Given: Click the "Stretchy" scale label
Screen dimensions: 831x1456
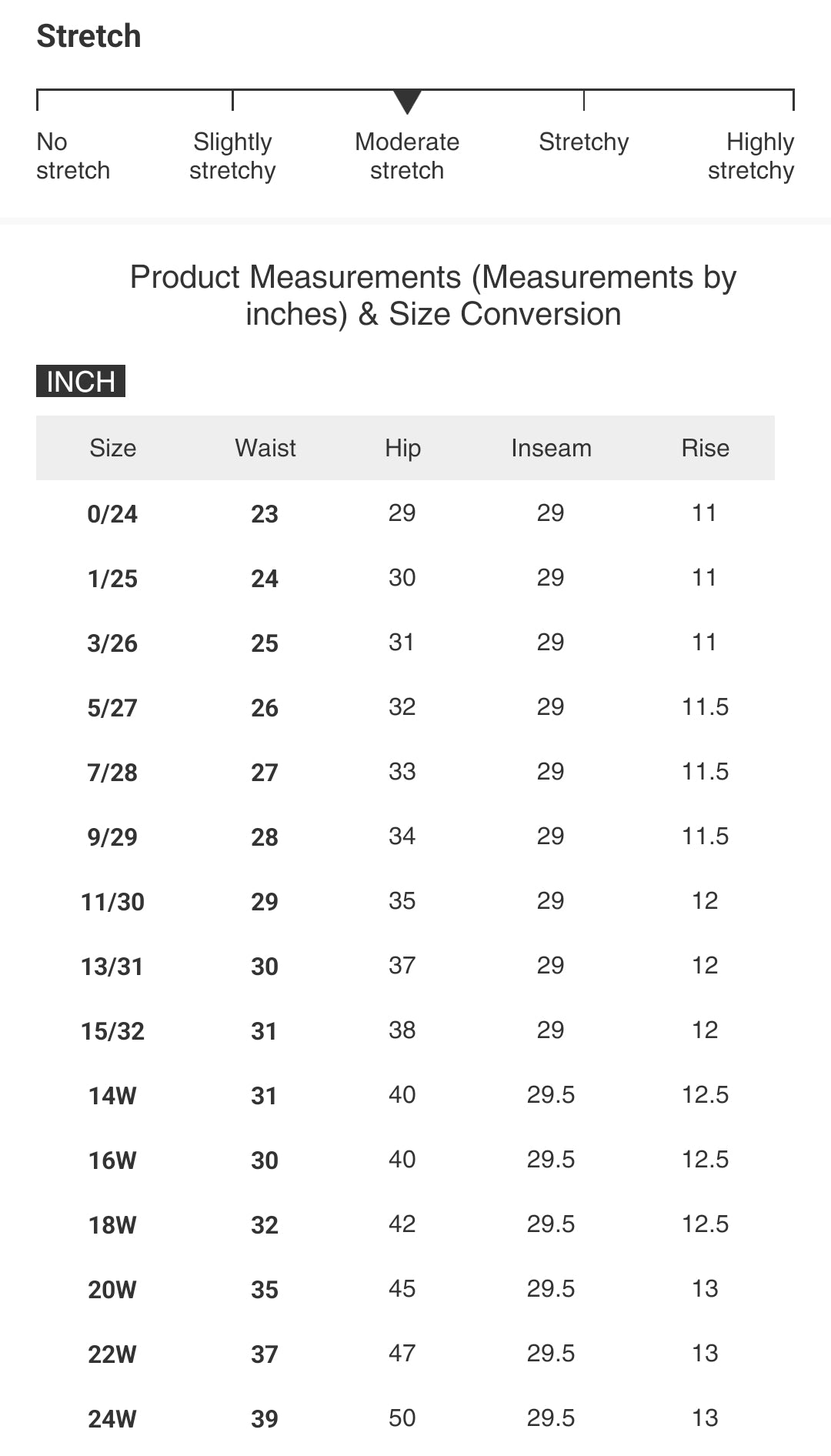Looking at the screenshot, I should (583, 142).
